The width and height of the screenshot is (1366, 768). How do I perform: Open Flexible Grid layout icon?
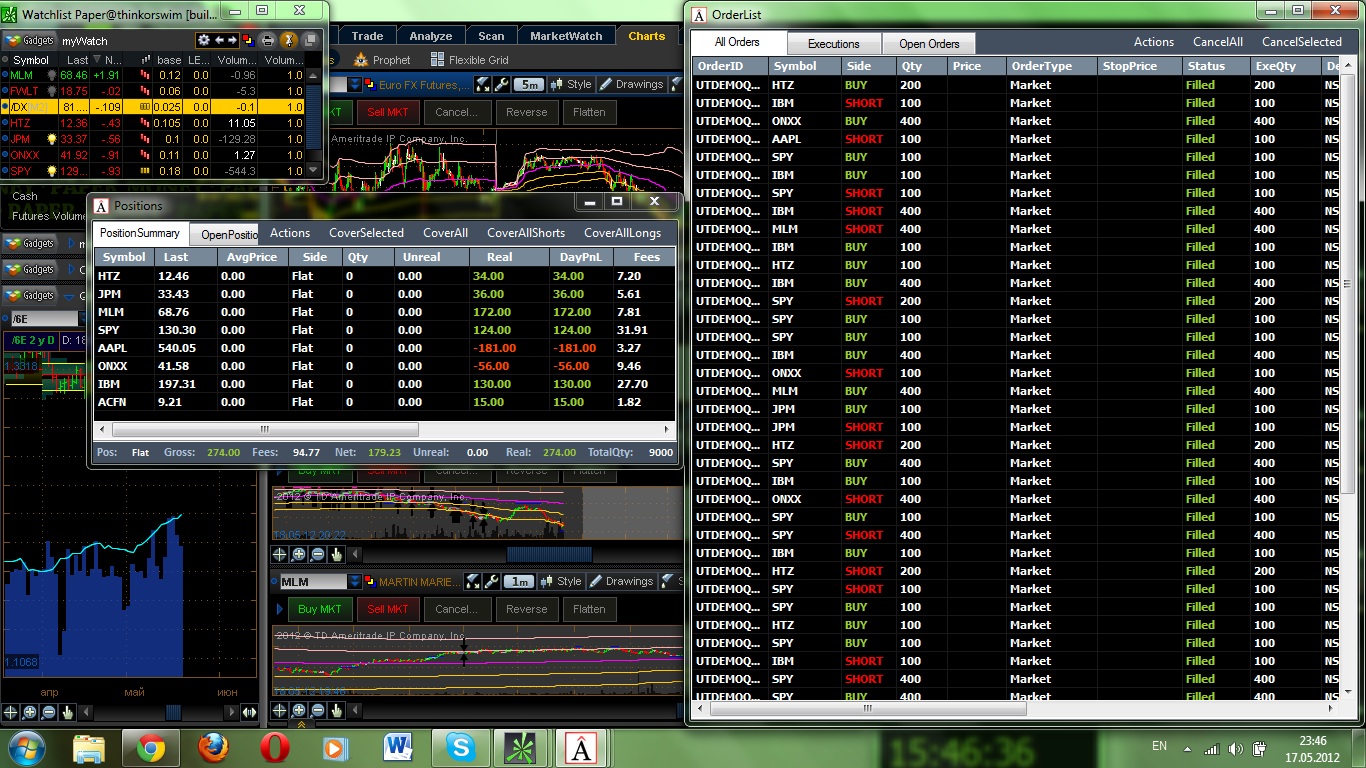437,60
